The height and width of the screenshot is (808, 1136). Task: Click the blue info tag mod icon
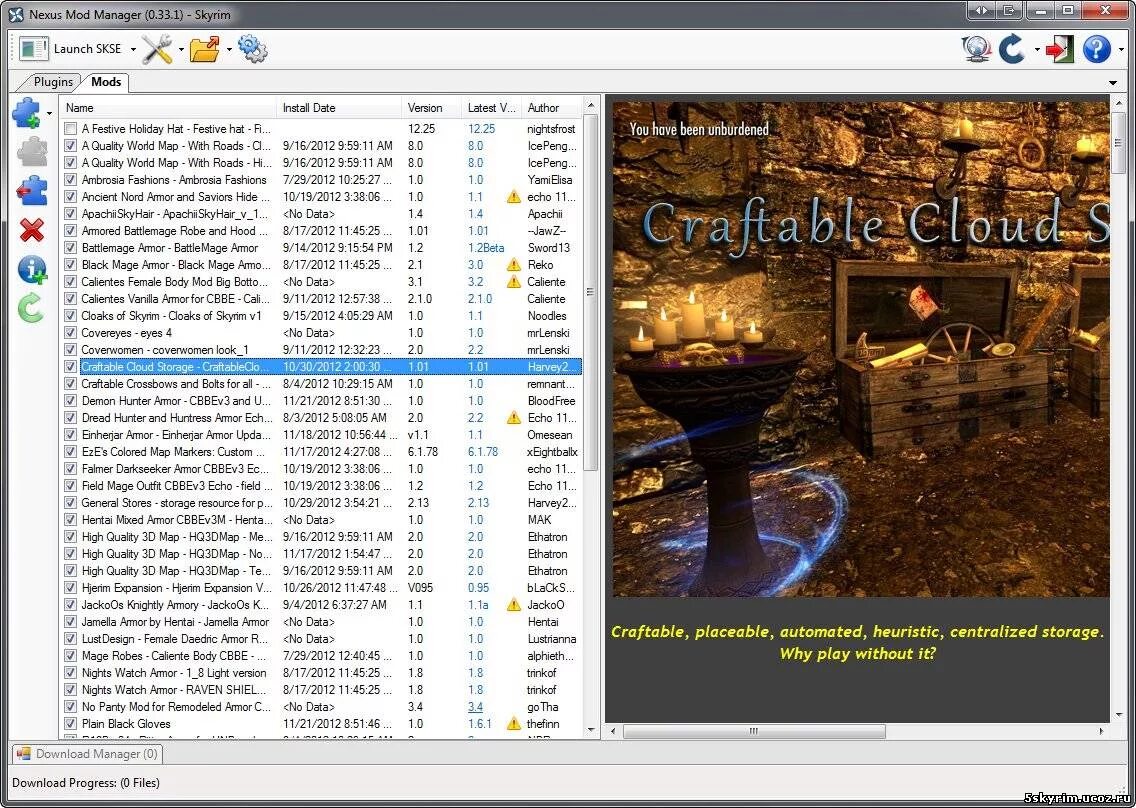click(x=31, y=270)
